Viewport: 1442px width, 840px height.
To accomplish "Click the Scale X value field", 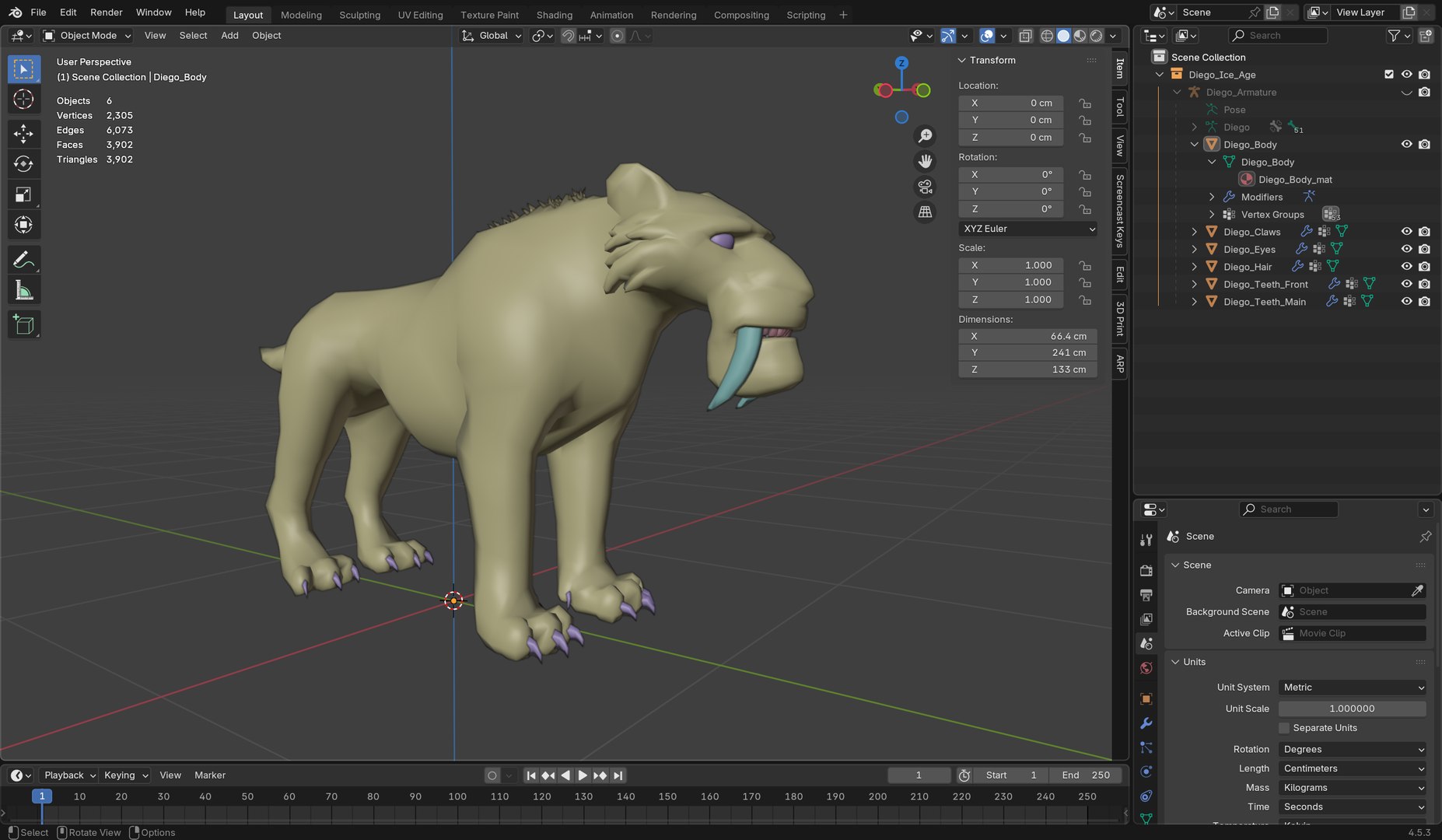I will click(1010, 265).
